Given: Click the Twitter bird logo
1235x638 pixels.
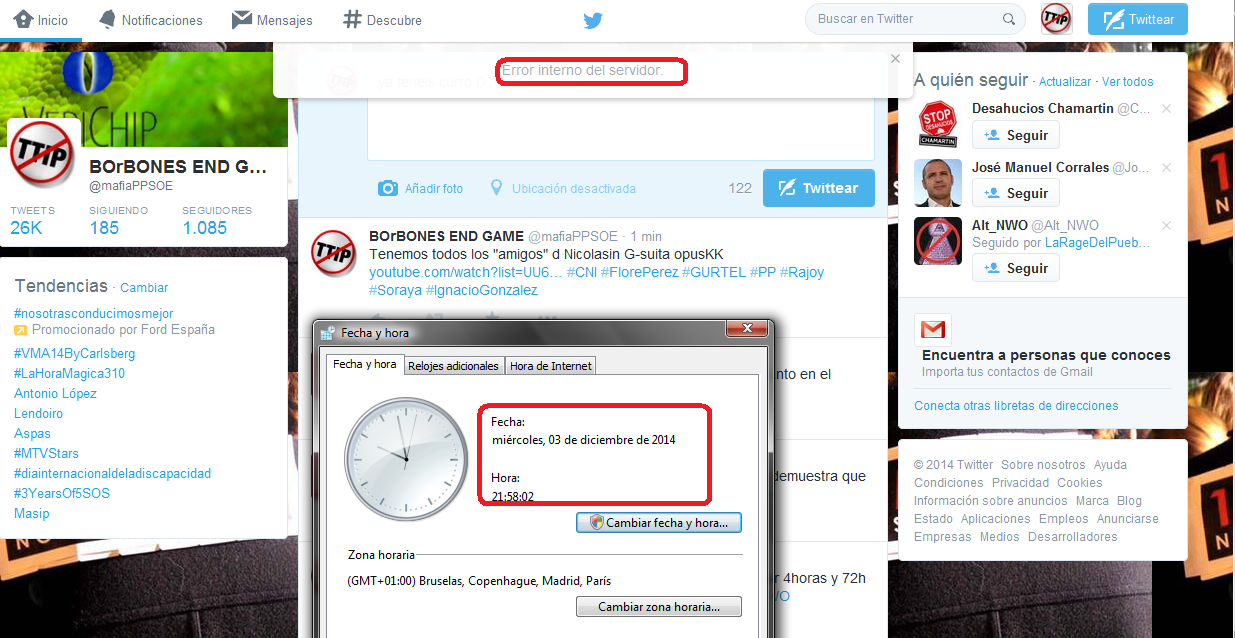Looking at the screenshot, I should [593, 20].
